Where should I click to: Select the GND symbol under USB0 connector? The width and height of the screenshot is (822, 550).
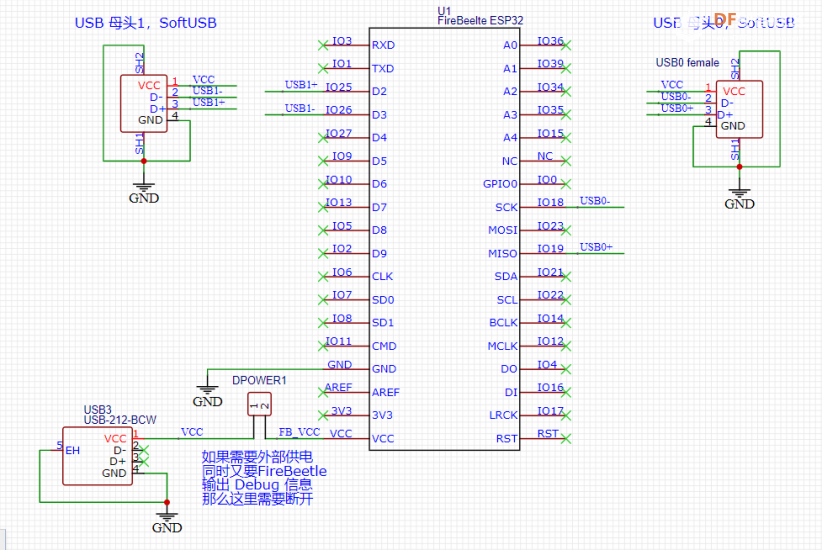pos(739,199)
